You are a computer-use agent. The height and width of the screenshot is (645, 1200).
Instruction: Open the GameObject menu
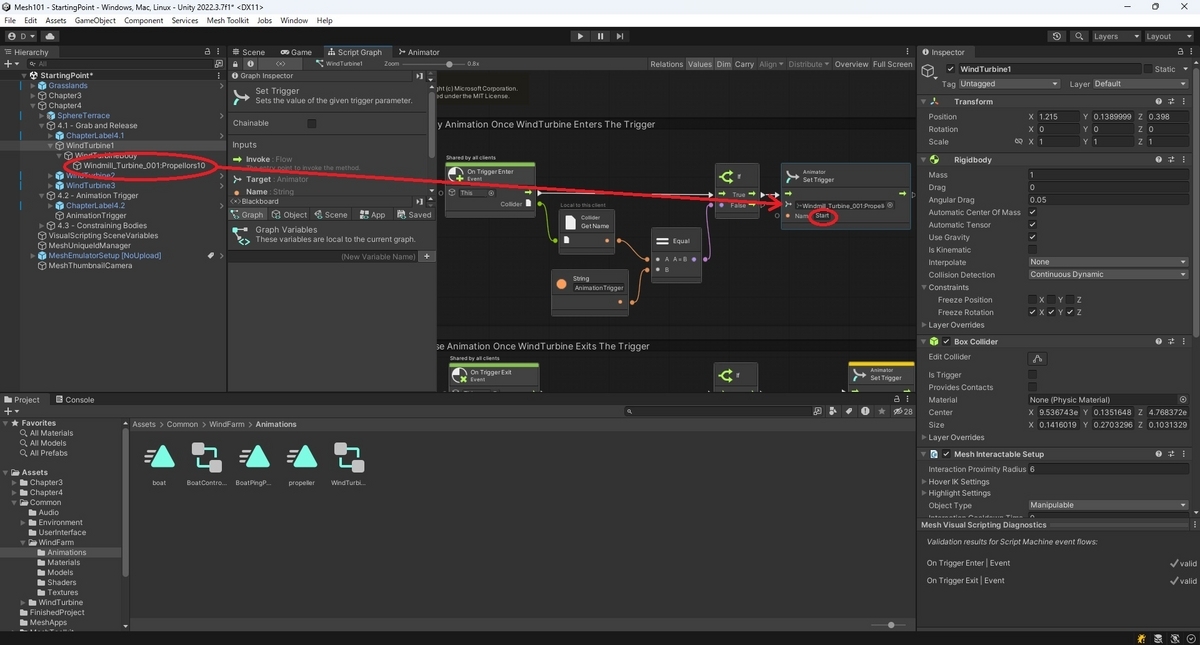point(95,20)
